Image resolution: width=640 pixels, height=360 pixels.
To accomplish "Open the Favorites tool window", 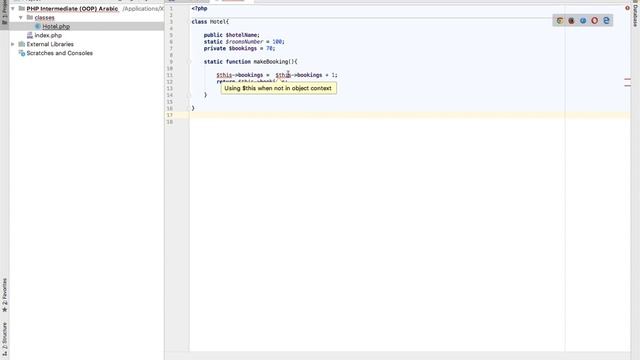I will pos(4,295).
